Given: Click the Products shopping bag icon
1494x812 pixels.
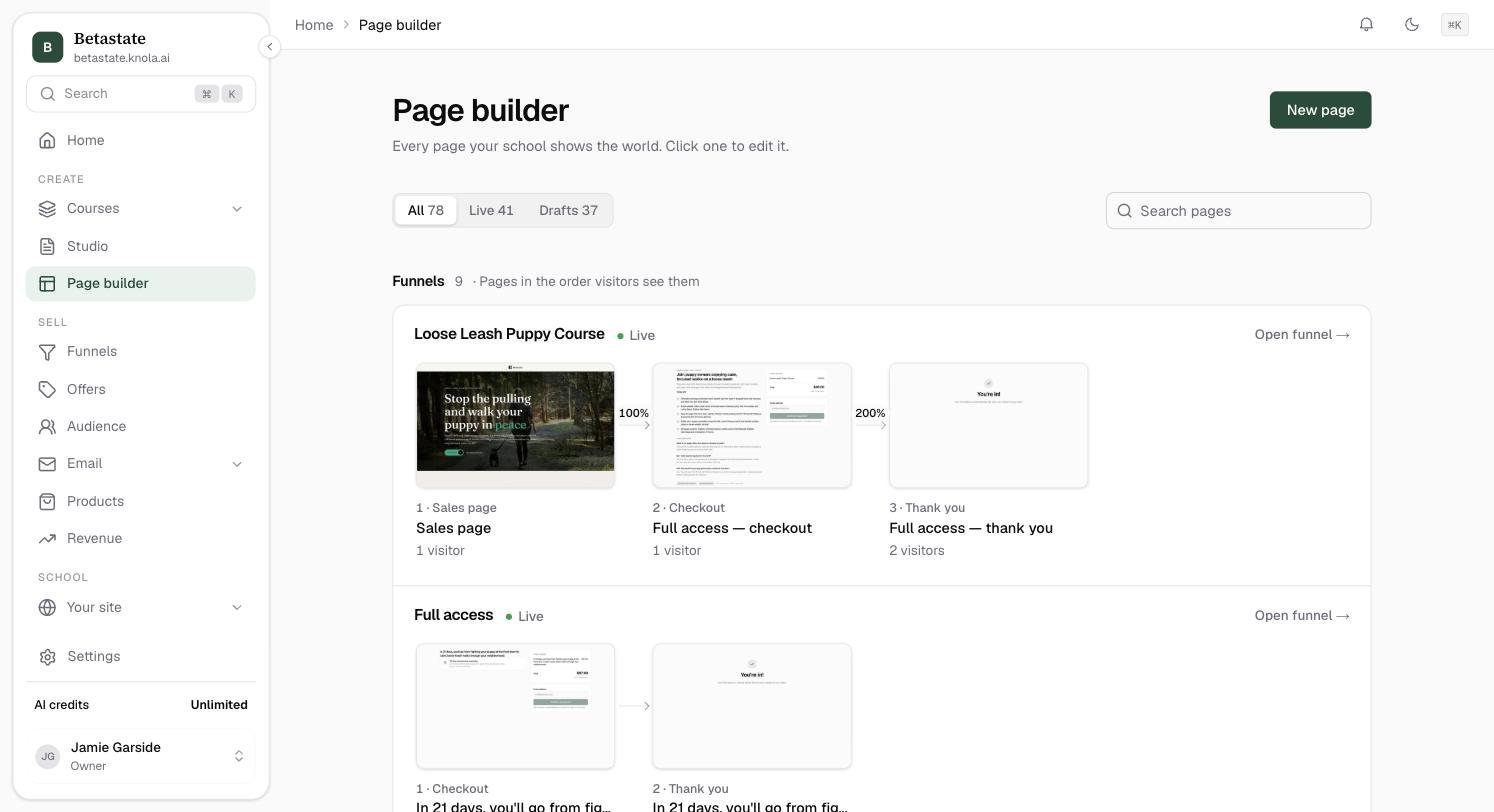Looking at the screenshot, I should pos(47,502).
